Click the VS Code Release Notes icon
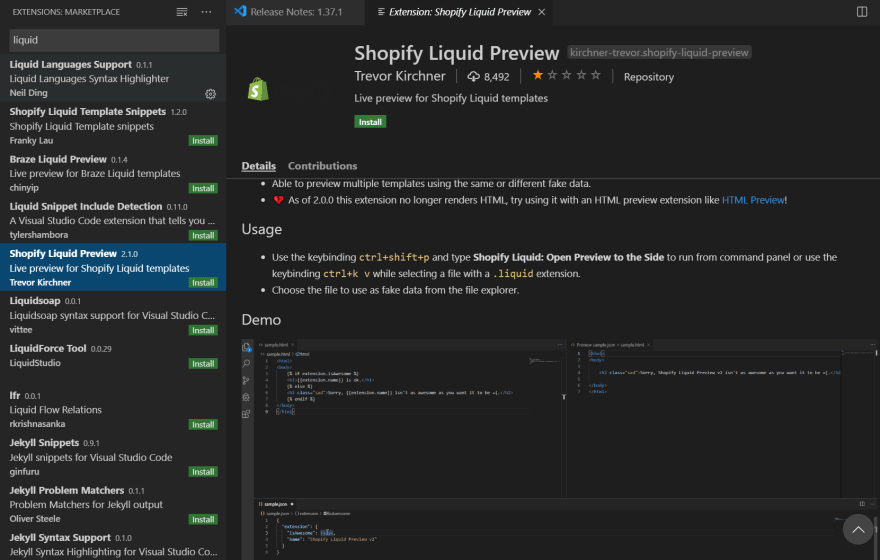The height and width of the screenshot is (560, 880). pos(240,11)
